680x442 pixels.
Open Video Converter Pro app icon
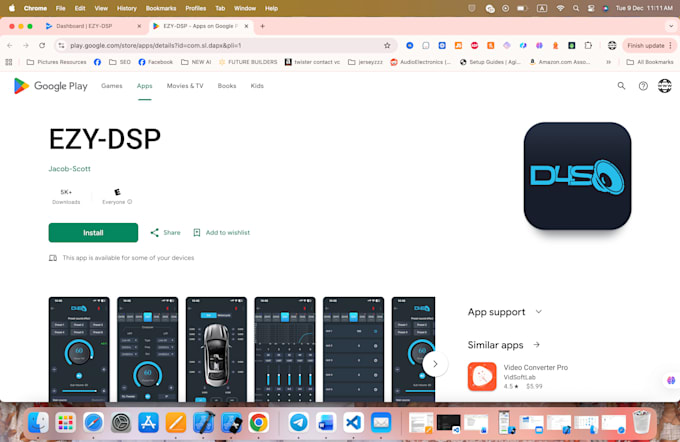(x=482, y=377)
